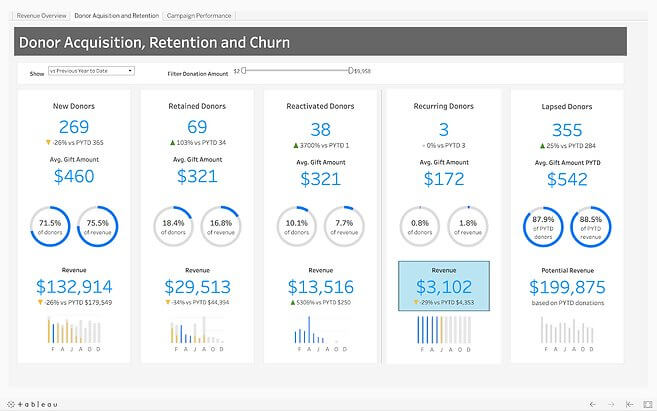Screen dimensions: 657x411
Task: Click the Redo arrow in footer toolbar
Action: 610,403
